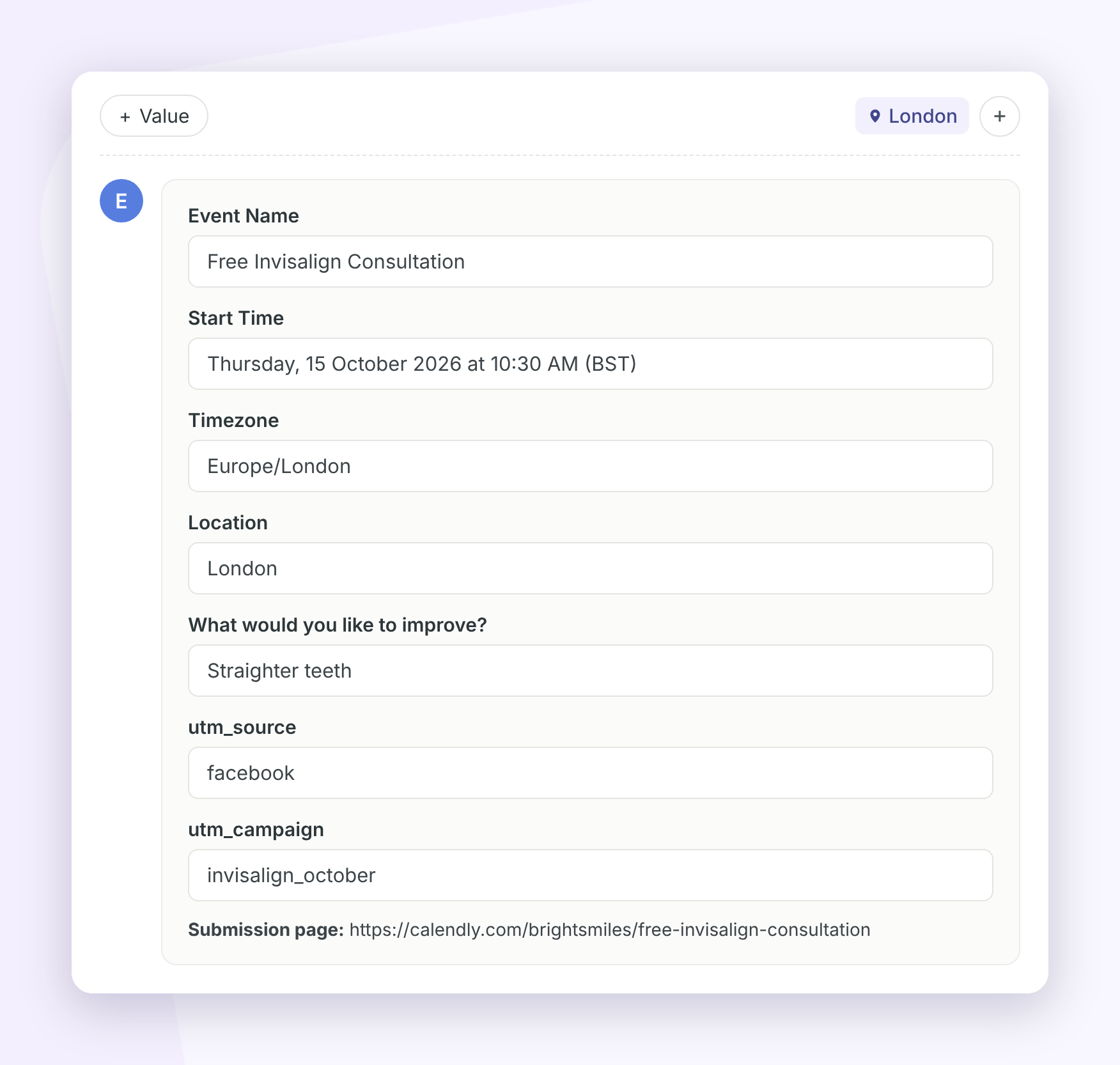Click the 'Submission page:' label text
The height and width of the screenshot is (1065, 1120).
point(266,929)
